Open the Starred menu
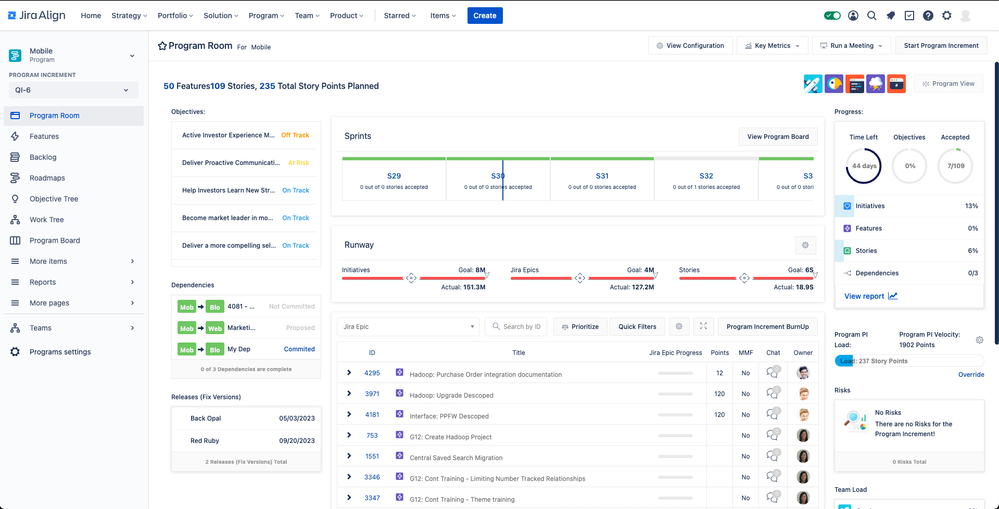The height and width of the screenshot is (509, 999). point(400,15)
